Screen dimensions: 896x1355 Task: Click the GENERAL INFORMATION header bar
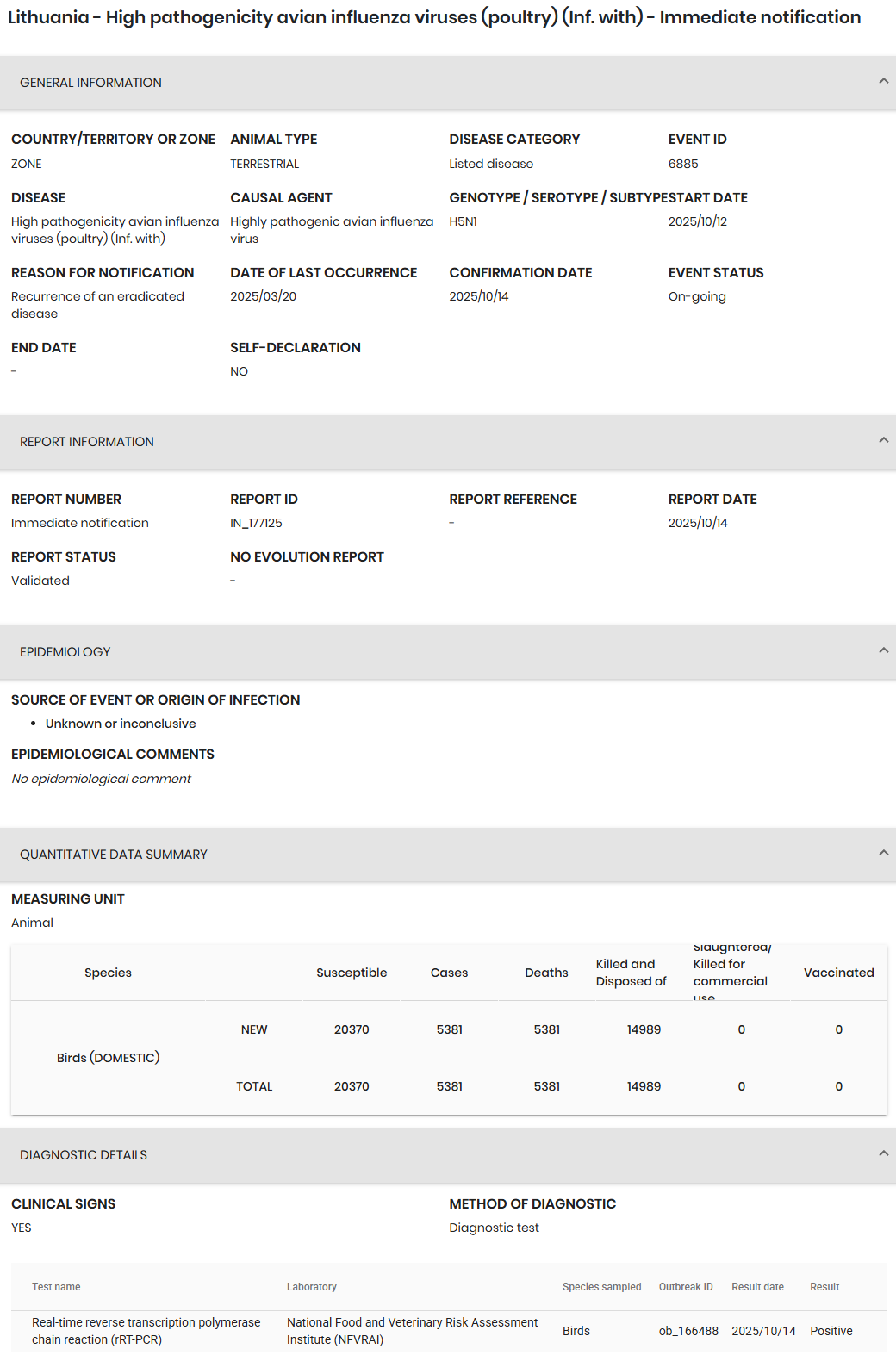point(448,83)
